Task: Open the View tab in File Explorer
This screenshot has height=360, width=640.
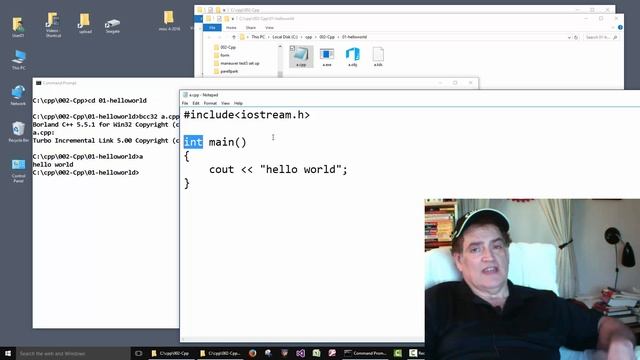Action: pos(269,27)
